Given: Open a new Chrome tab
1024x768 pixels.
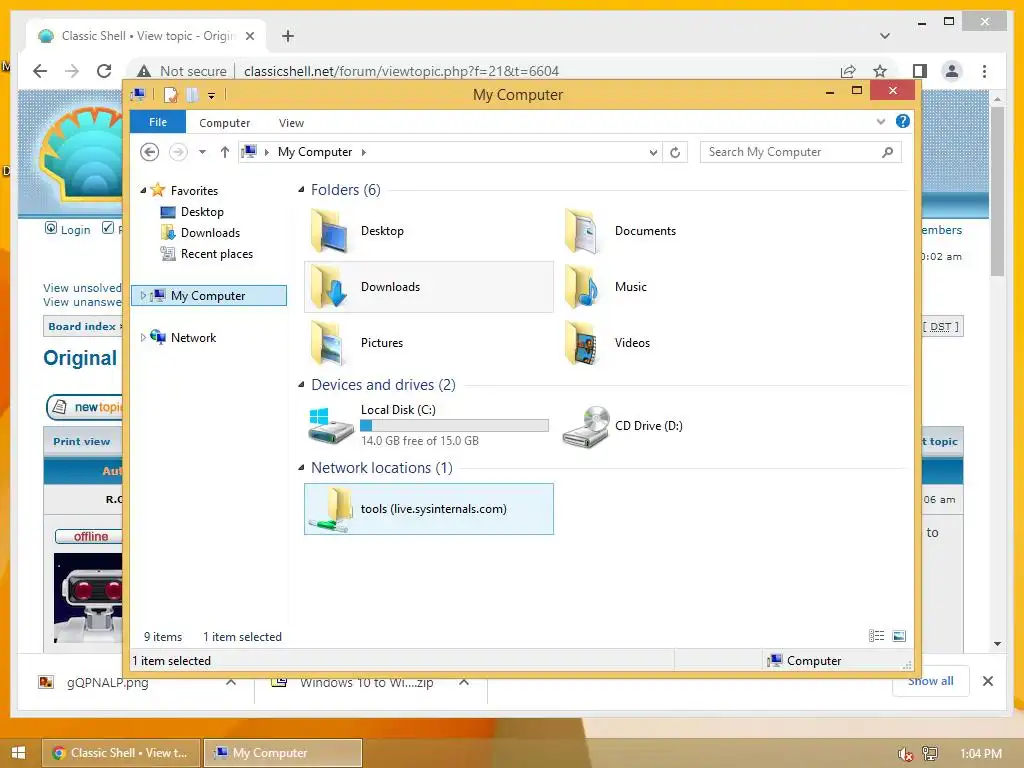Looking at the screenshot, I should [x=288, y=36].
